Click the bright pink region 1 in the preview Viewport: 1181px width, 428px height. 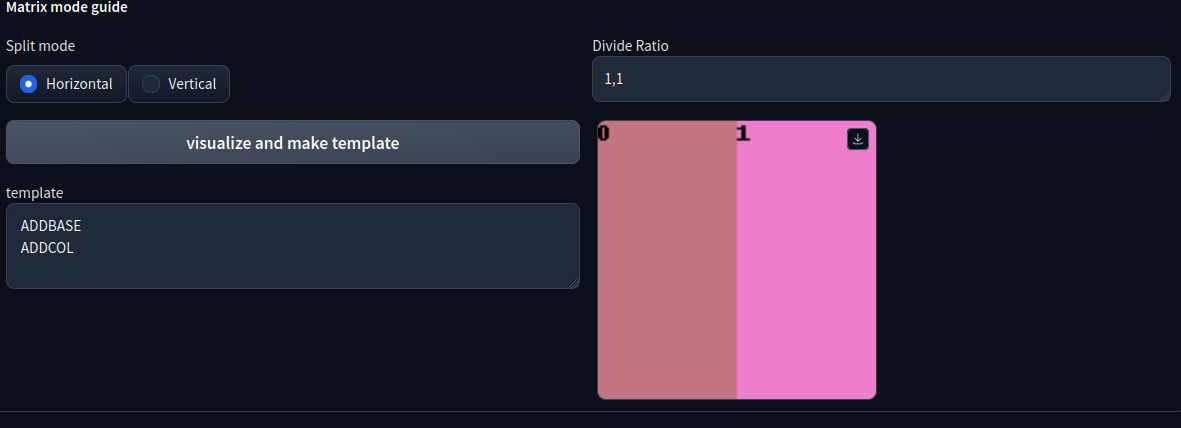[806, 270]
